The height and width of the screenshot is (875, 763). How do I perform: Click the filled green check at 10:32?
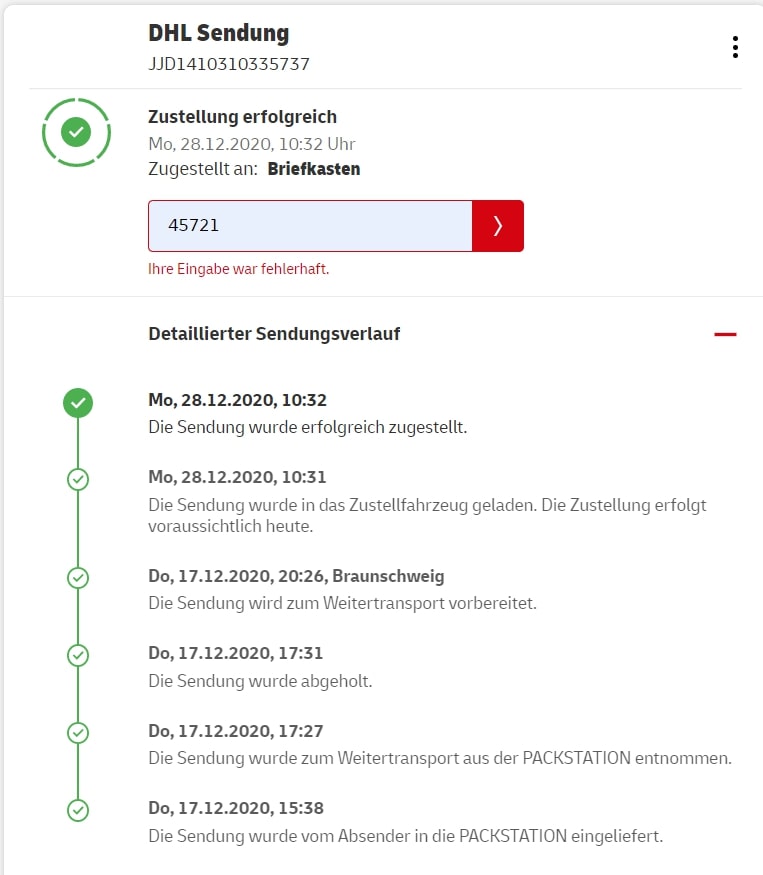coord(78,403)
